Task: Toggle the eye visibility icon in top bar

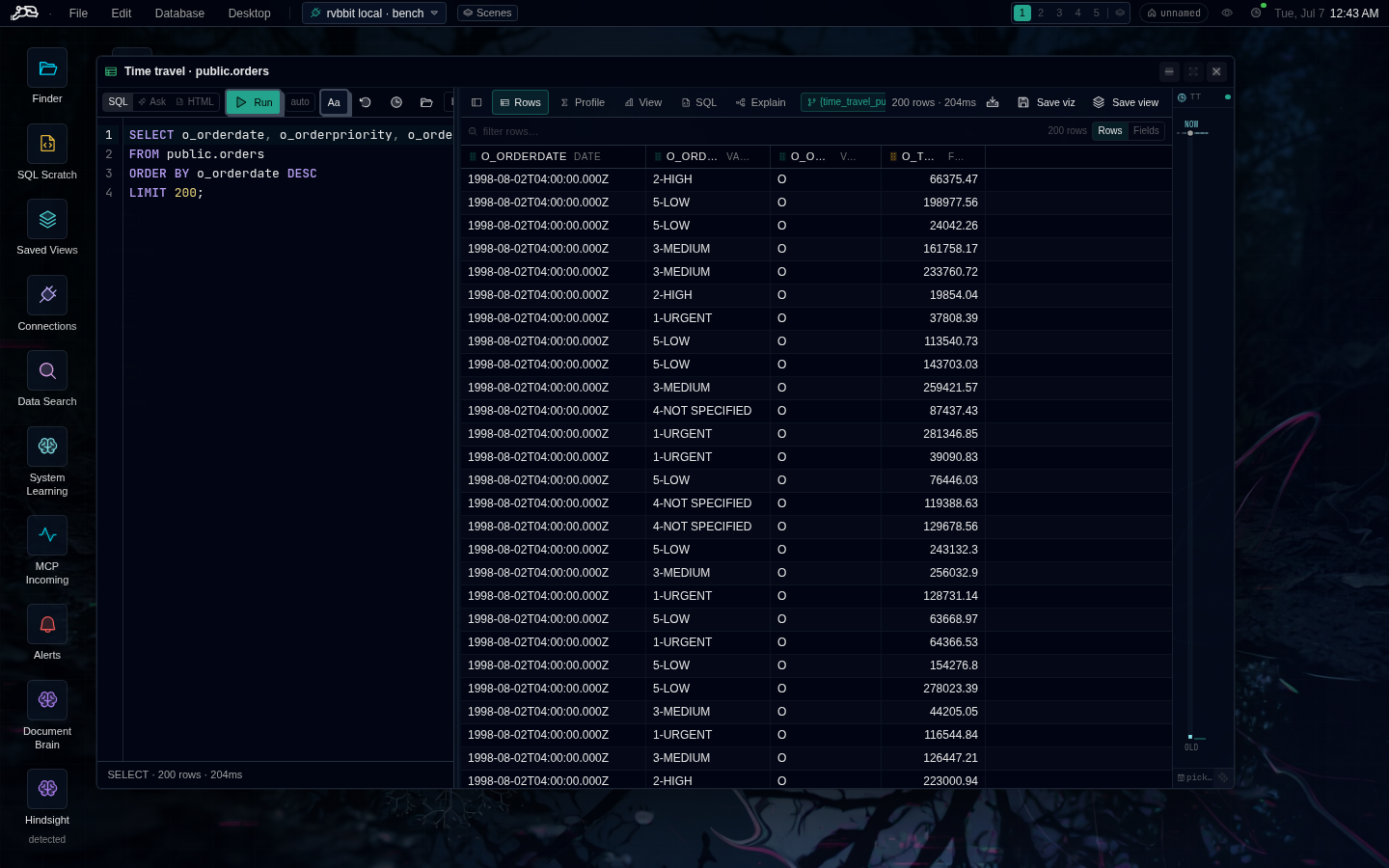Action: pyautogui.click(x=1227, y=14)
